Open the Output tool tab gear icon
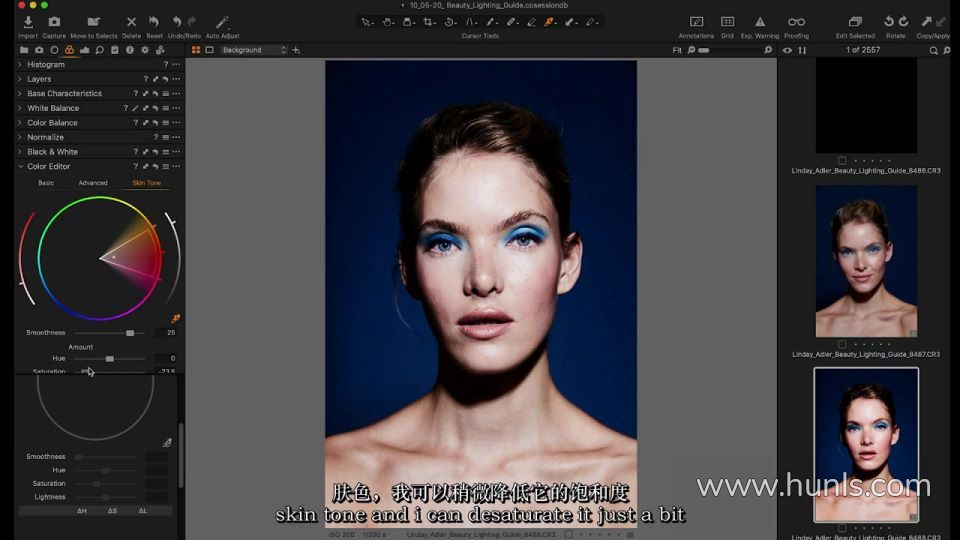Viewport: 960px width, 540px height. coord(145,50)
